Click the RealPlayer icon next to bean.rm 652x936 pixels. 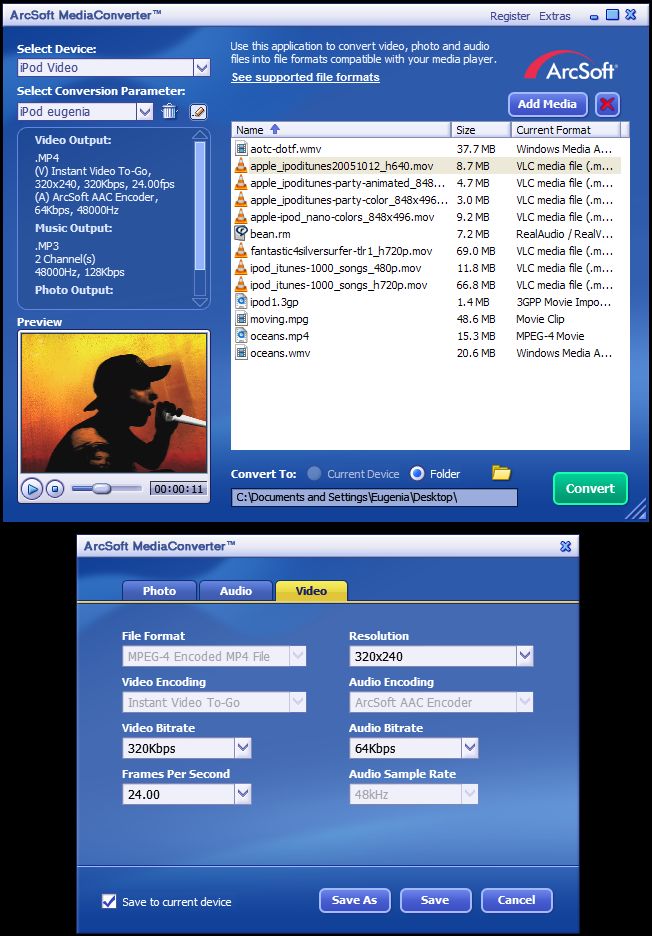(x=241, y=233)
